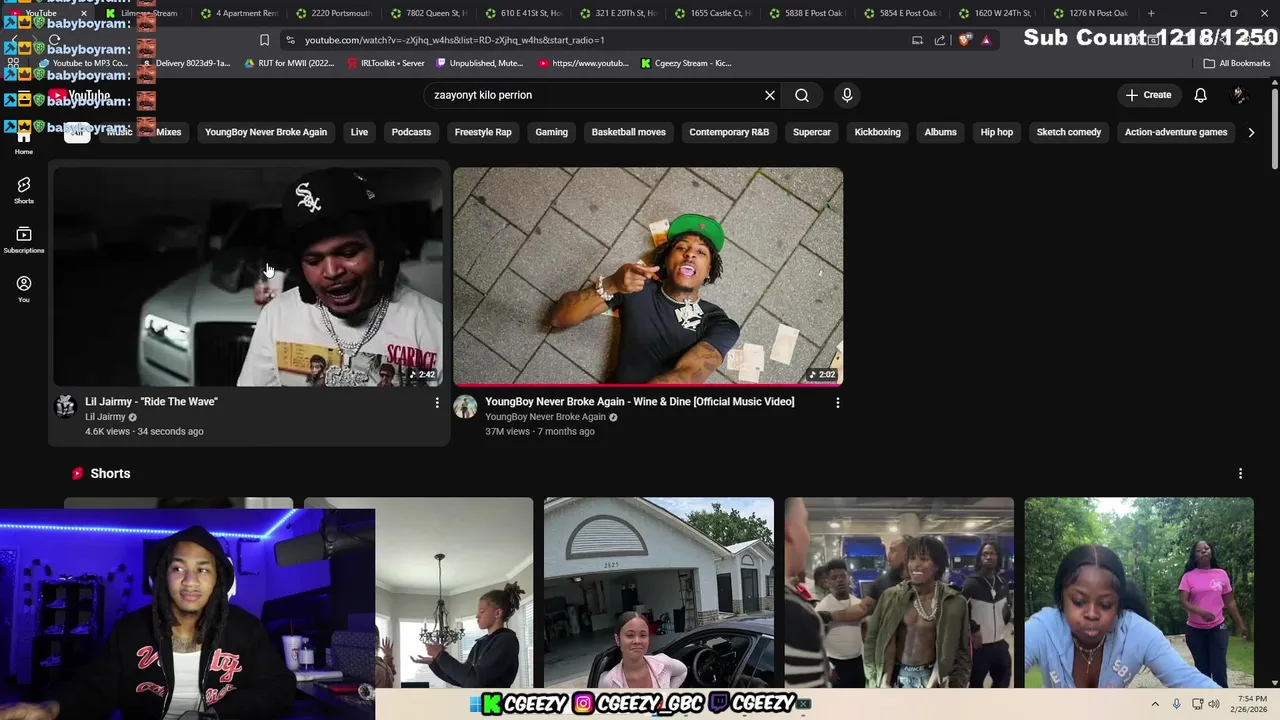
Task: Open the IRLToolkit • Server bookmark
Action: pyautogui.click(x=386, y=63)
